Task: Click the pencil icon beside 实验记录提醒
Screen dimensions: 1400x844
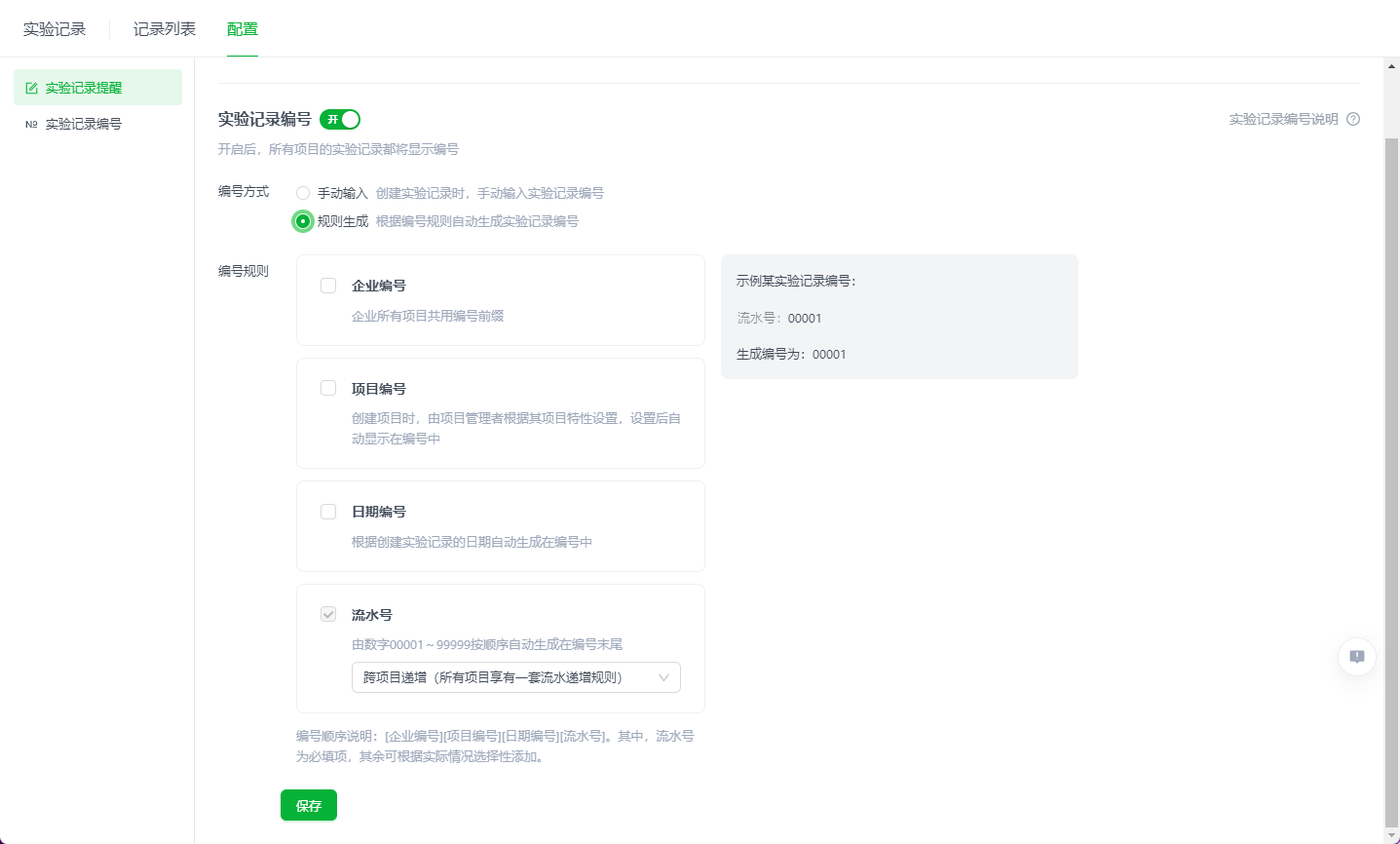Action: (30, 87)
